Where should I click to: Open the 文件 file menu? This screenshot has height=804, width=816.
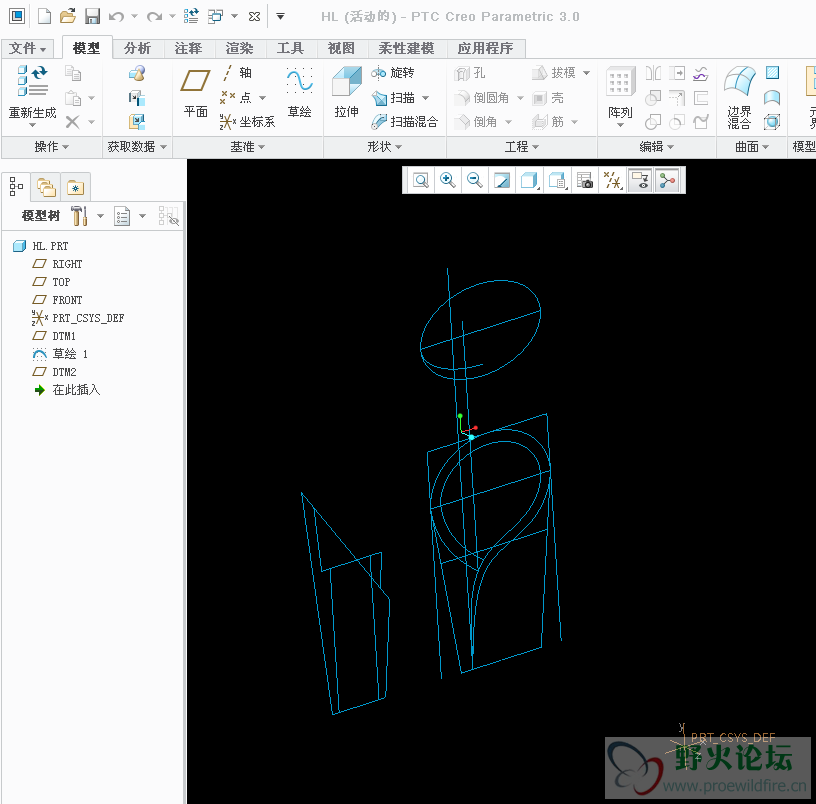(27, 48)
